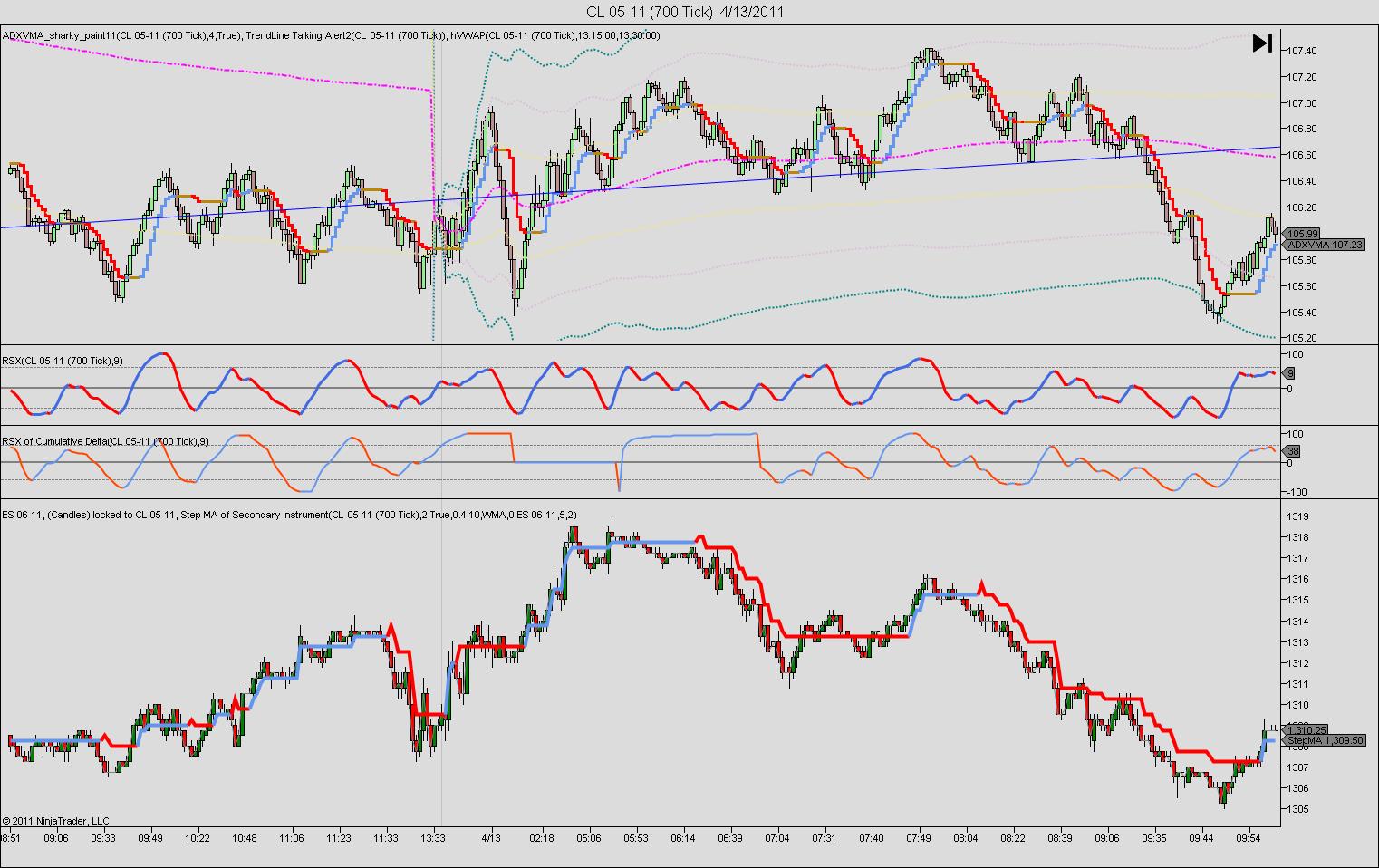Click the "StepMA 1,309.50" price marker

[1325, 741]
